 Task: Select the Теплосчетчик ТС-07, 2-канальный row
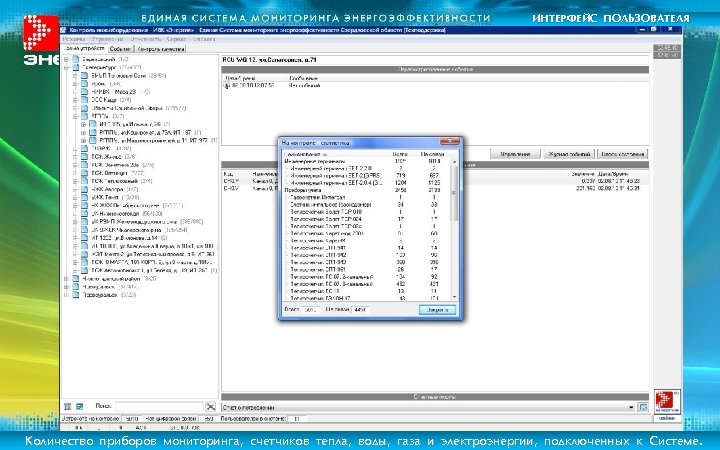pos(366,277)
